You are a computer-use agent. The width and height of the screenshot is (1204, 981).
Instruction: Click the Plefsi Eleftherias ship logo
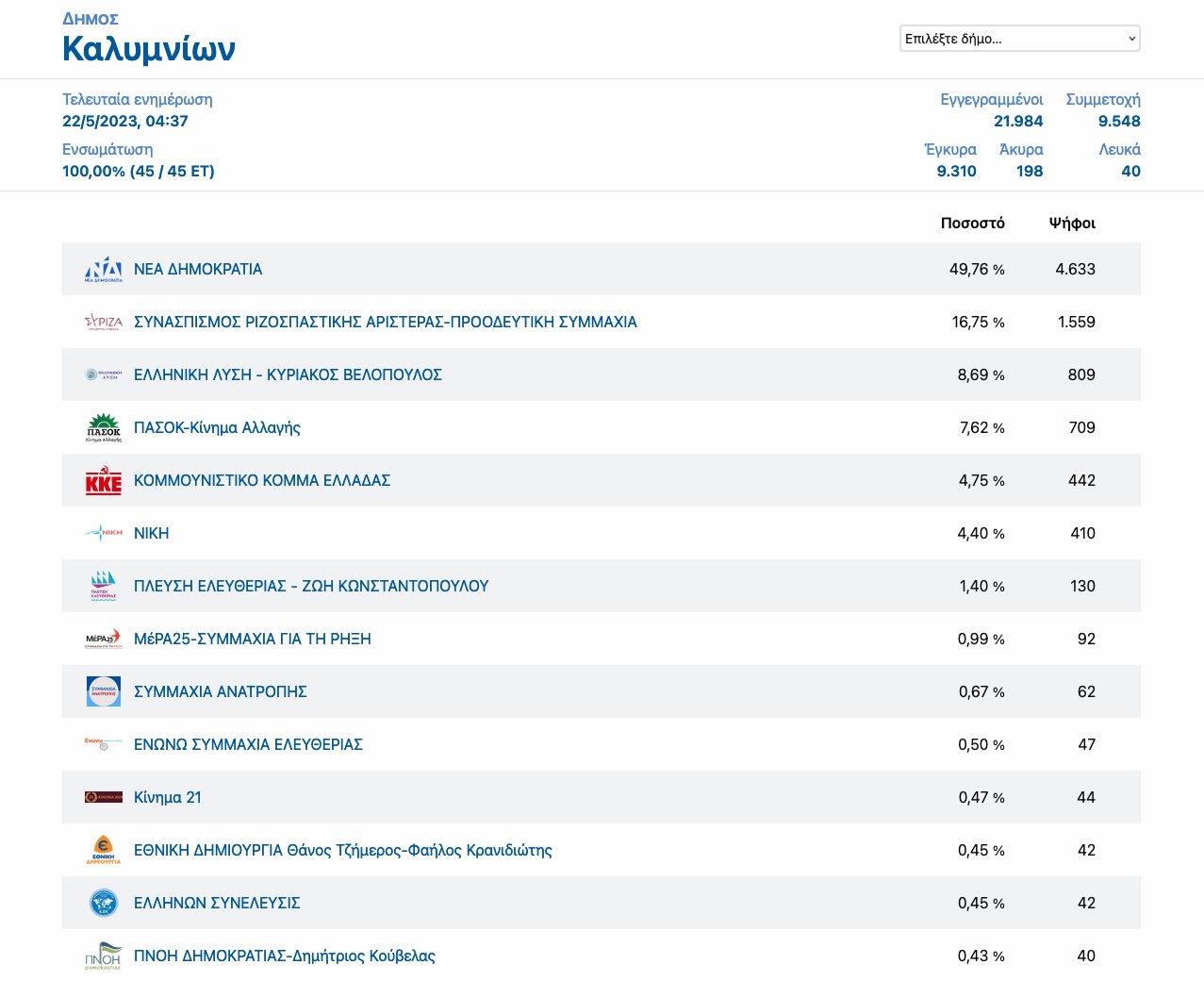click(x=104, y=586)
